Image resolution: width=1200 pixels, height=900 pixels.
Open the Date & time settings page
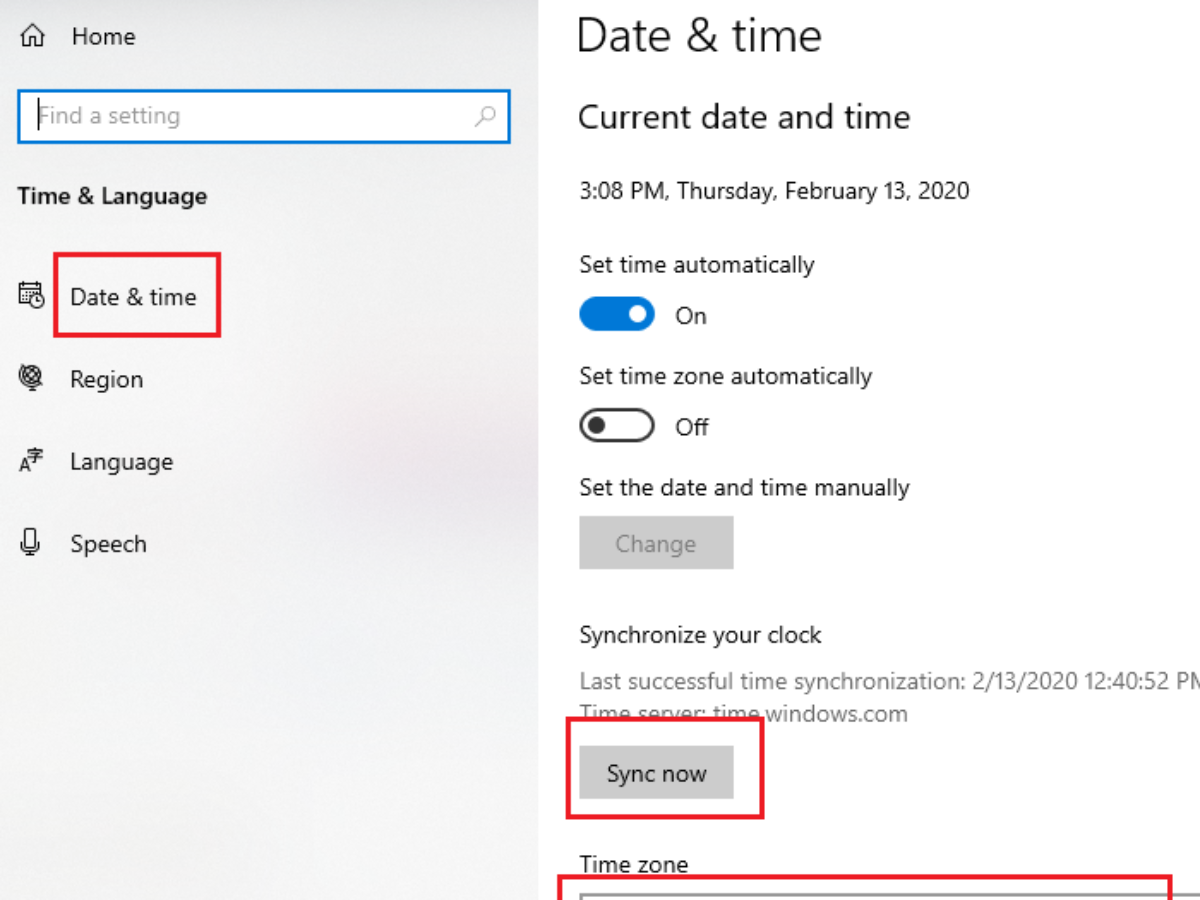pos(133,297)
